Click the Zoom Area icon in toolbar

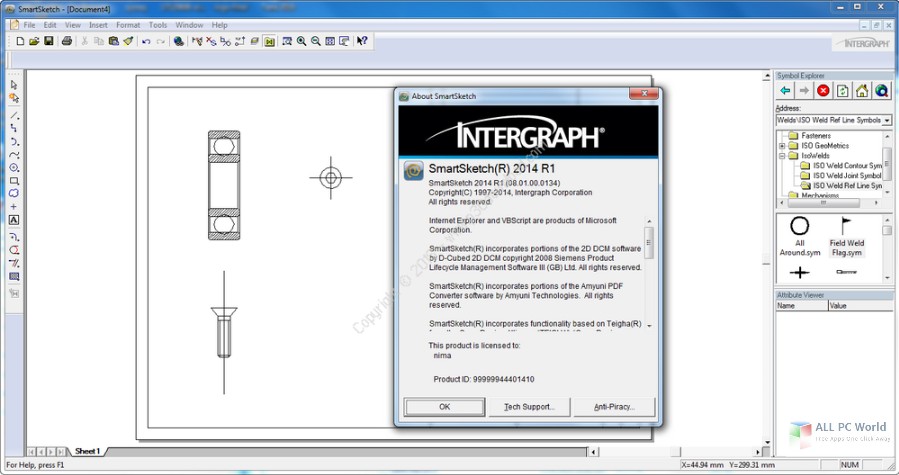[x=287, y=41]
